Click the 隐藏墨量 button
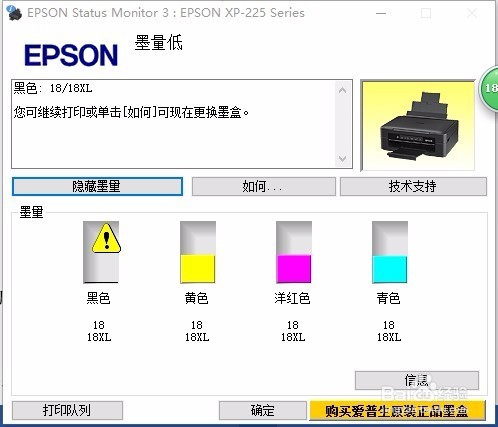This screenshot has width=498, height=427. [97, 186]
